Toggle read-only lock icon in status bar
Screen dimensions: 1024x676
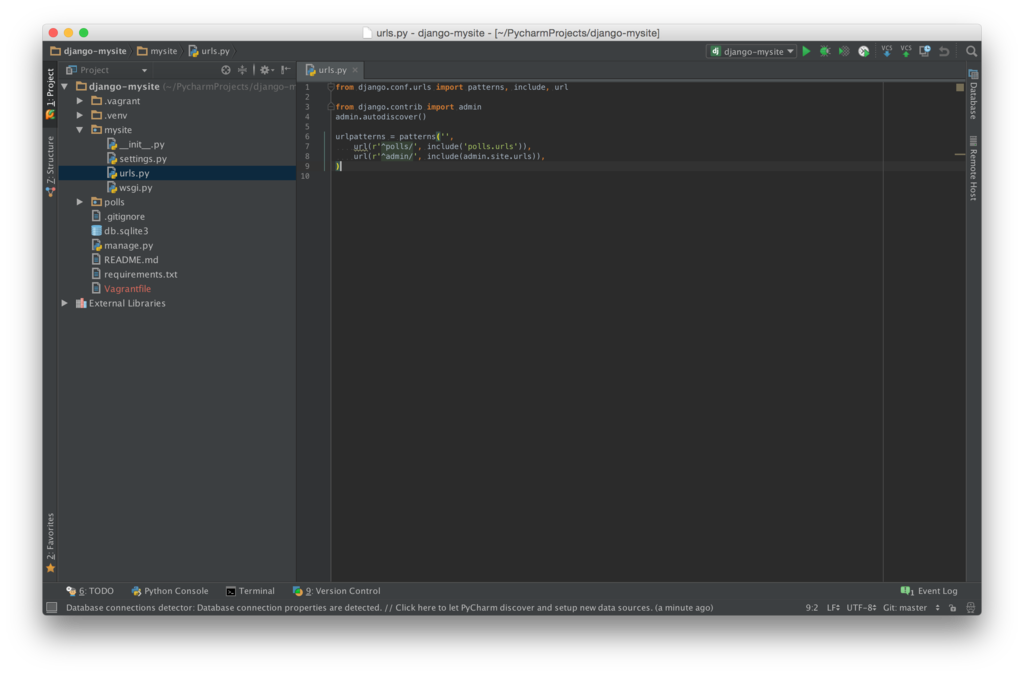coord(953,607)
